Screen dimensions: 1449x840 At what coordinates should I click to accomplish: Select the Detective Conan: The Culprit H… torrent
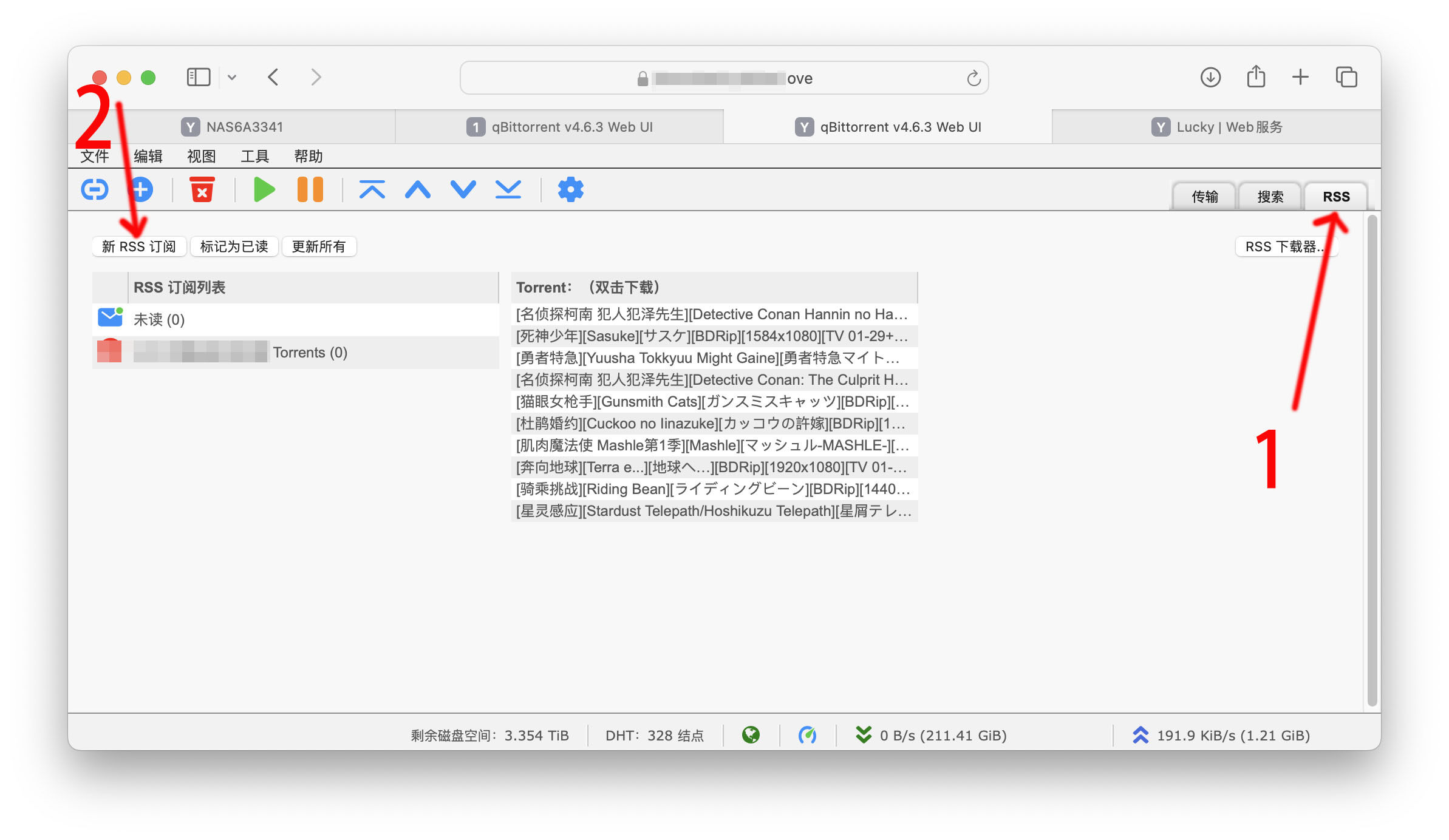(x=714, y=379)
